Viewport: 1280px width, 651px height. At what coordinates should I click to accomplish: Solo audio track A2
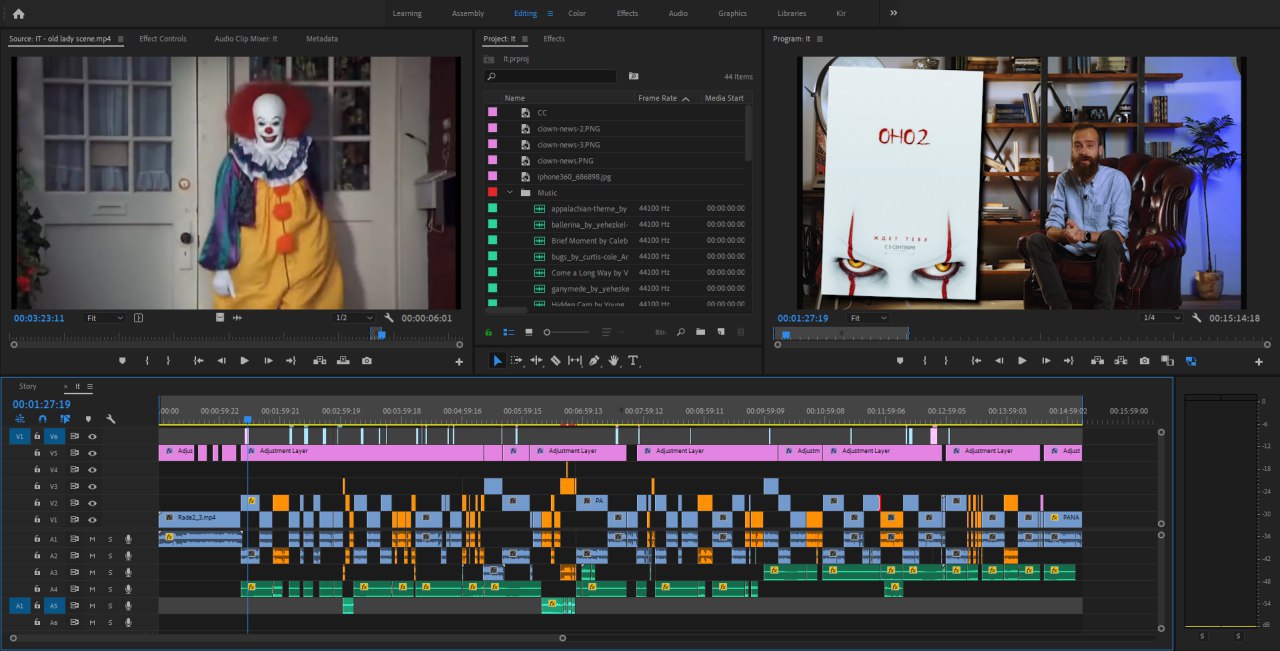coord(110,556)
